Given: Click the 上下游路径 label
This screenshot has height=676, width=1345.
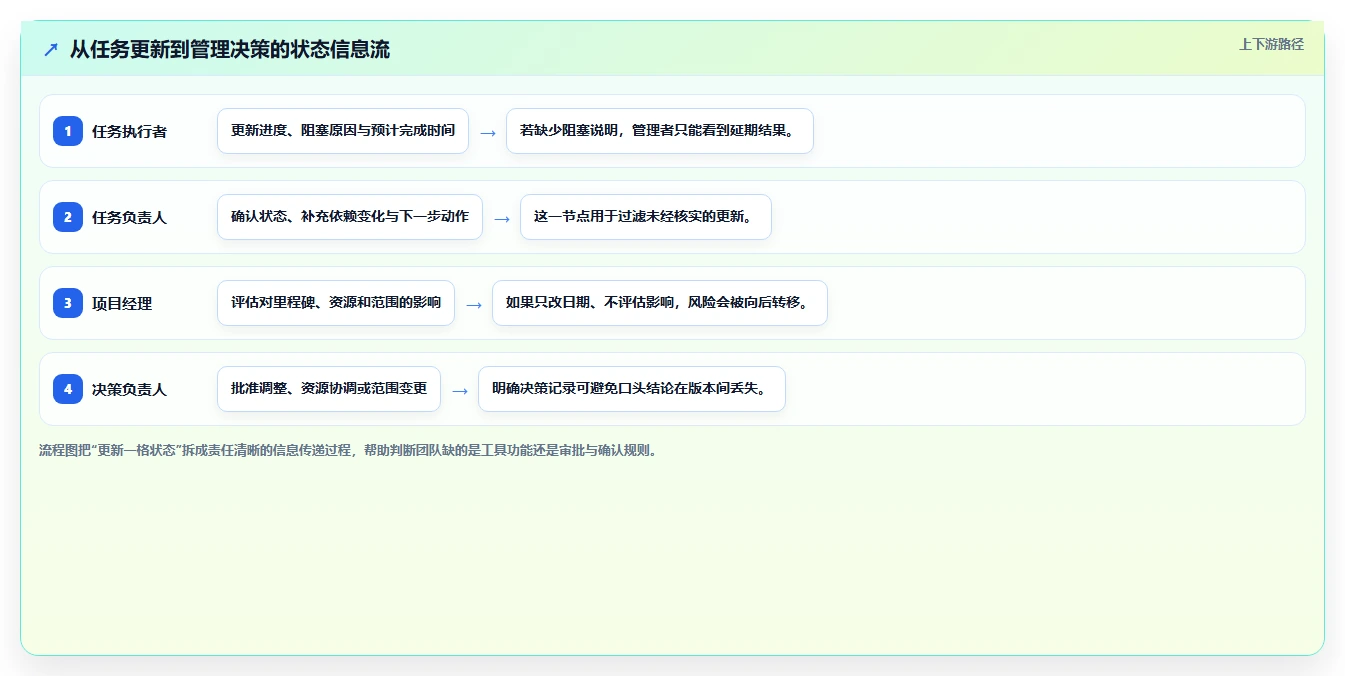Looking at the screenshot, I should [x=1271, y=44].
